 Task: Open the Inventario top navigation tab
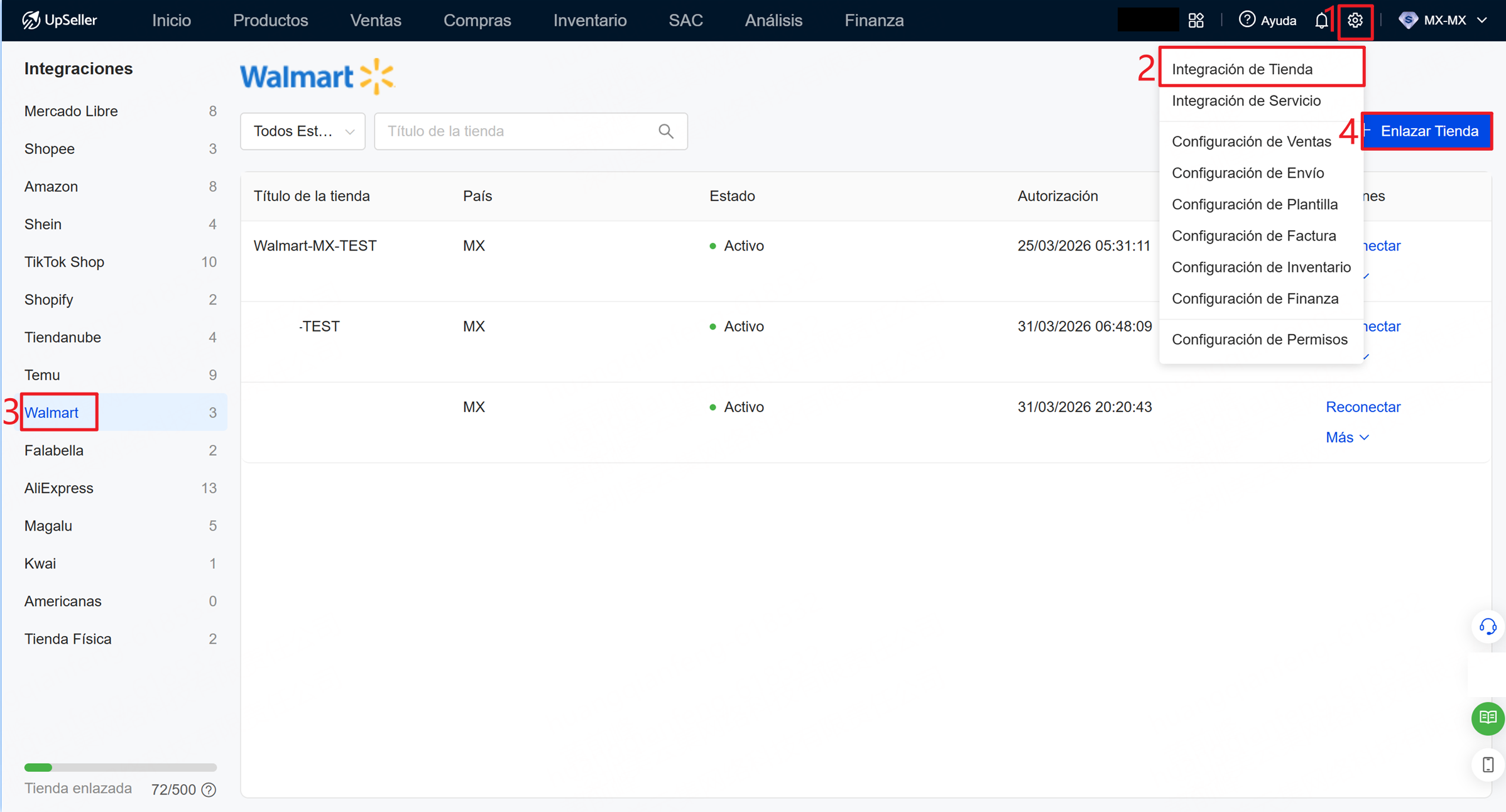pos(589,20)
